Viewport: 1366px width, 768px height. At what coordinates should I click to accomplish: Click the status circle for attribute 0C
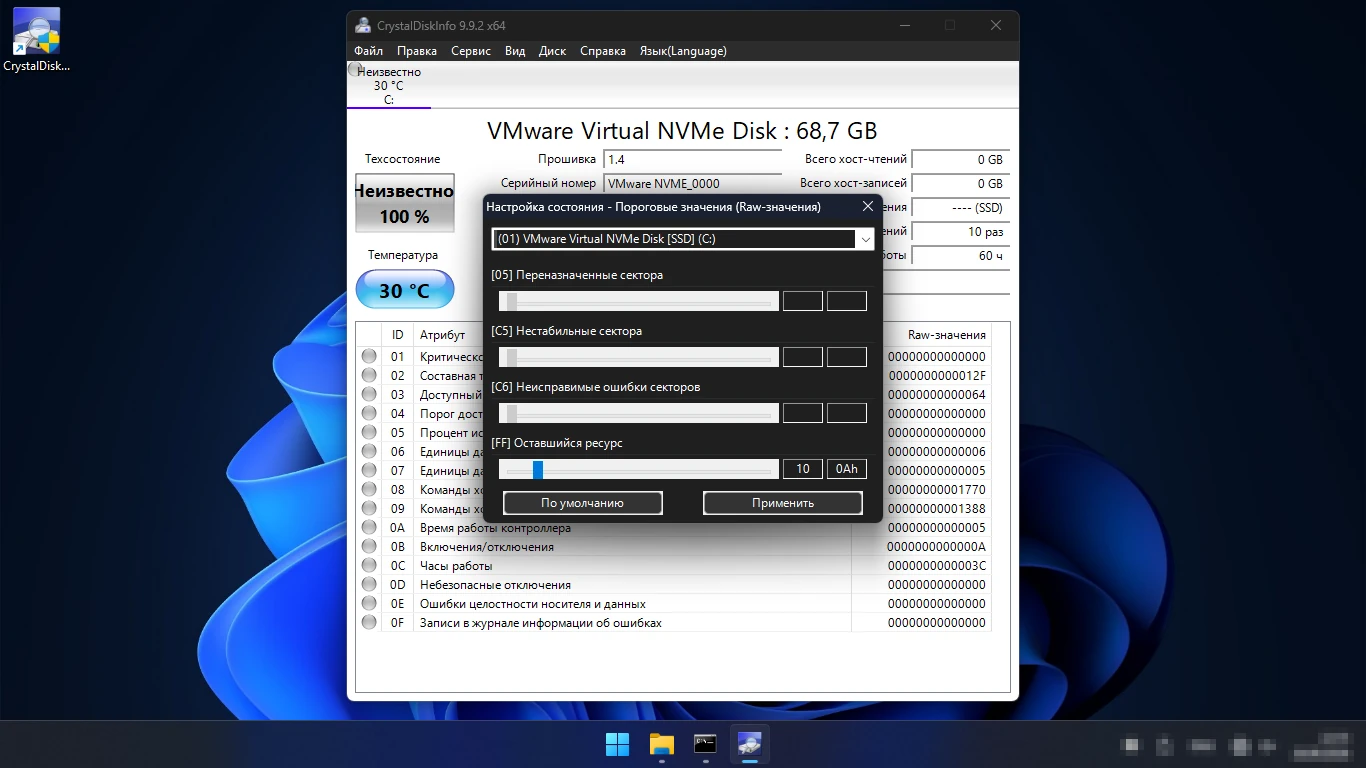(x=369, y=566)
